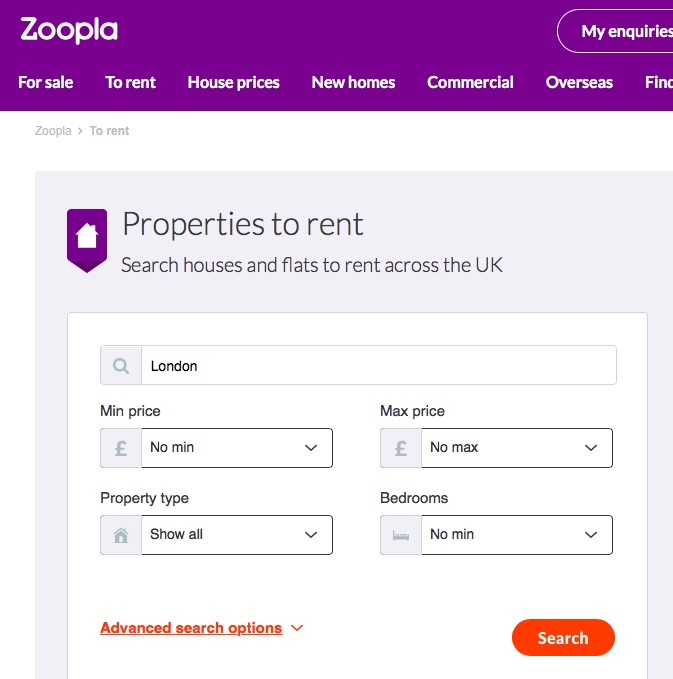The height and width of the screenshot is (679, 673).
Task: Open the Bedrooms dropdown
Action: (x=516, y=535)
